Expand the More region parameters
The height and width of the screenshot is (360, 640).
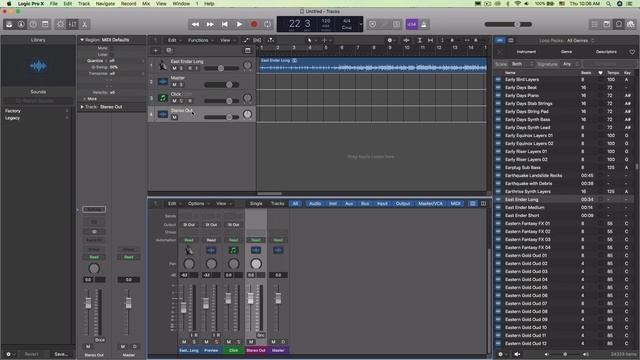(x=84, y=99)
